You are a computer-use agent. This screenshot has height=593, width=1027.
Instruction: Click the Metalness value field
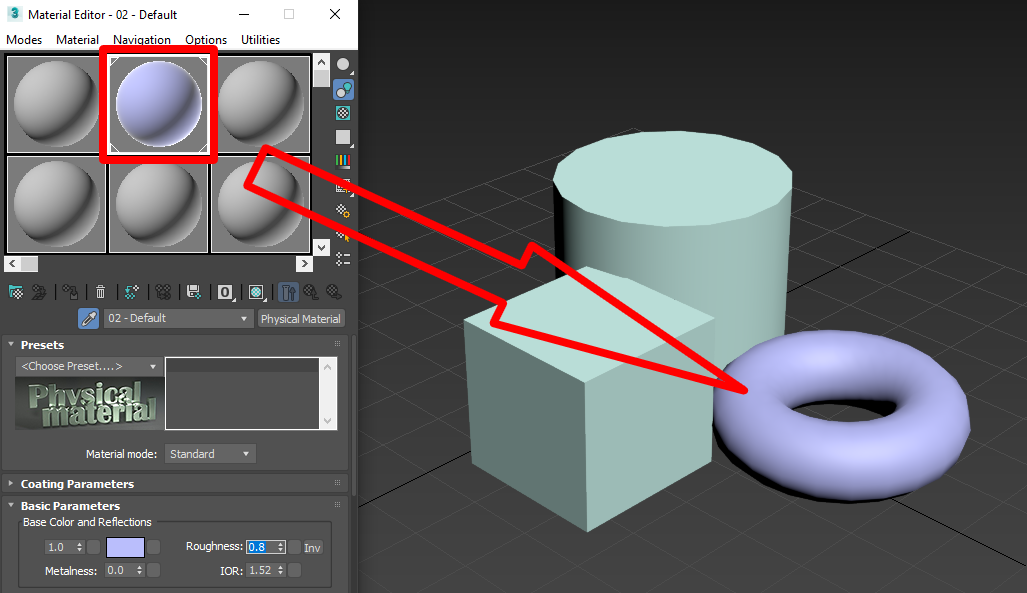point(120,571)
